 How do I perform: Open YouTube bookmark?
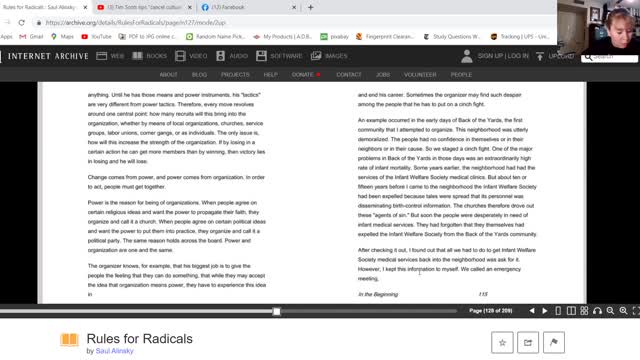96,37
